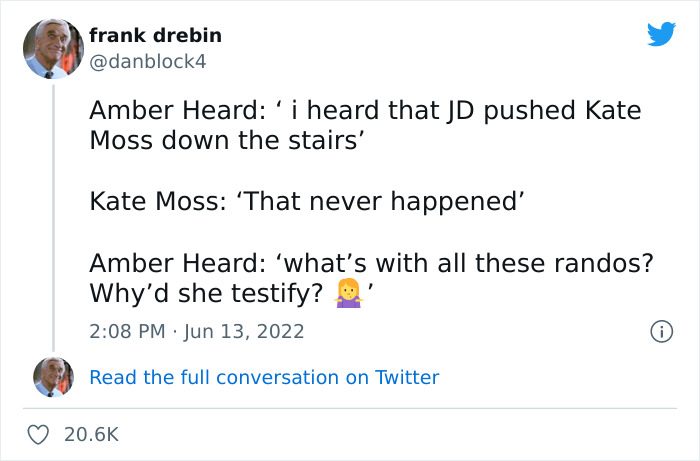Open the tweet info icon
Viewport: 700px width, 461px height.
[x=660, y=331]
